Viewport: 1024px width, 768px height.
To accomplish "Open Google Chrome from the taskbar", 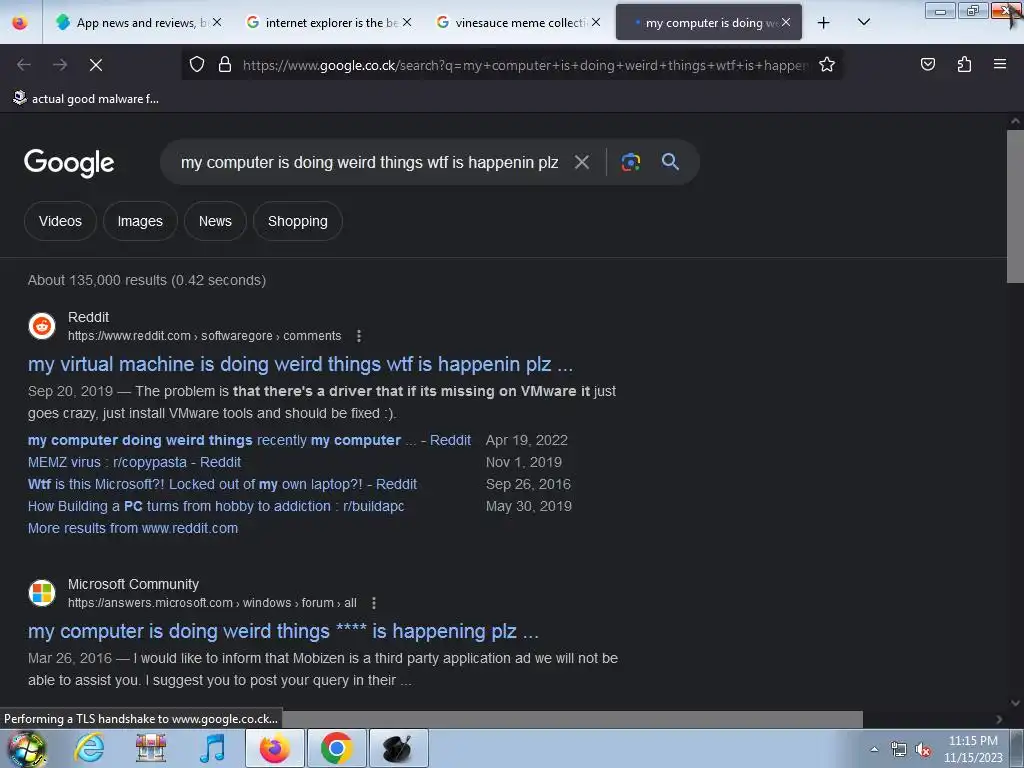I will 336,748.
